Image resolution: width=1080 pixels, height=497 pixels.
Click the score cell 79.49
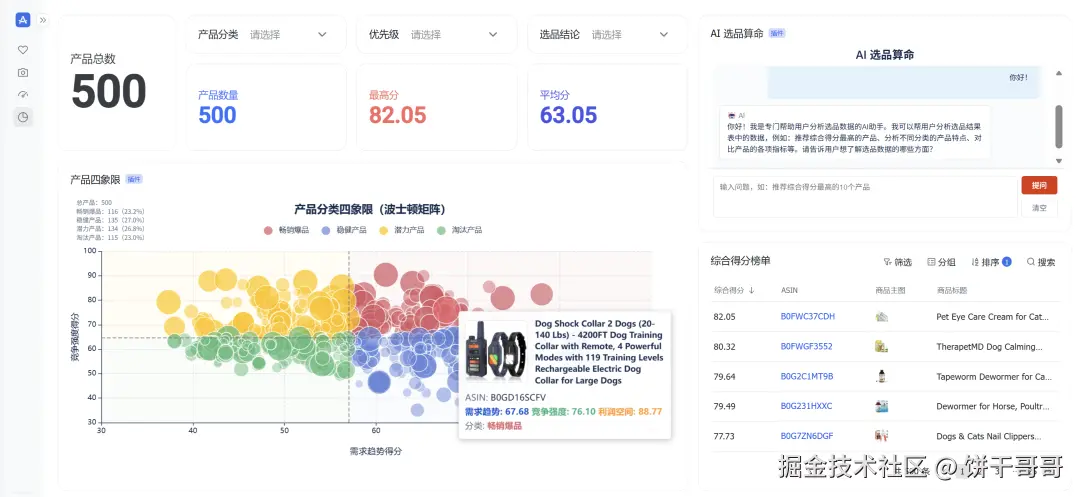point(725,406)
